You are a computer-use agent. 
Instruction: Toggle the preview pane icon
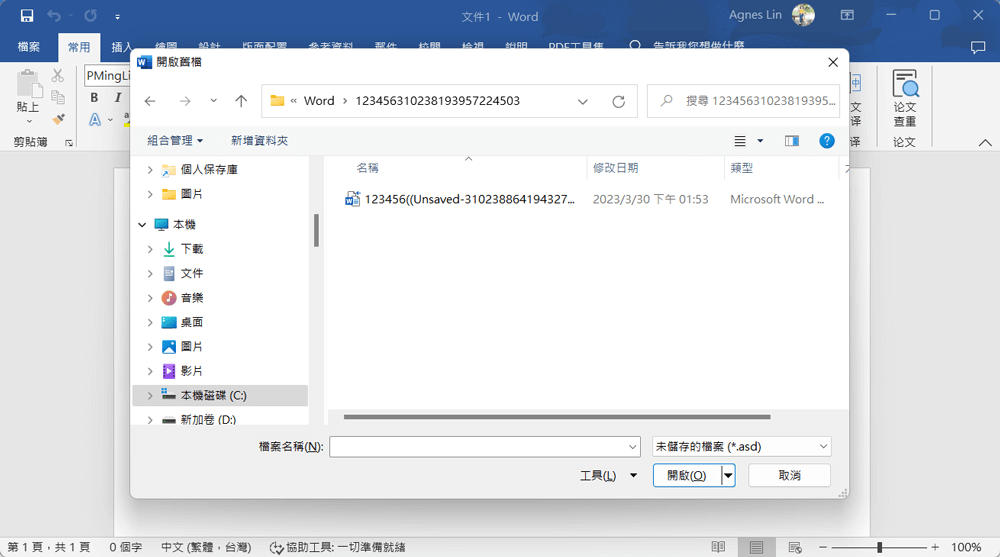click(791, 141)
